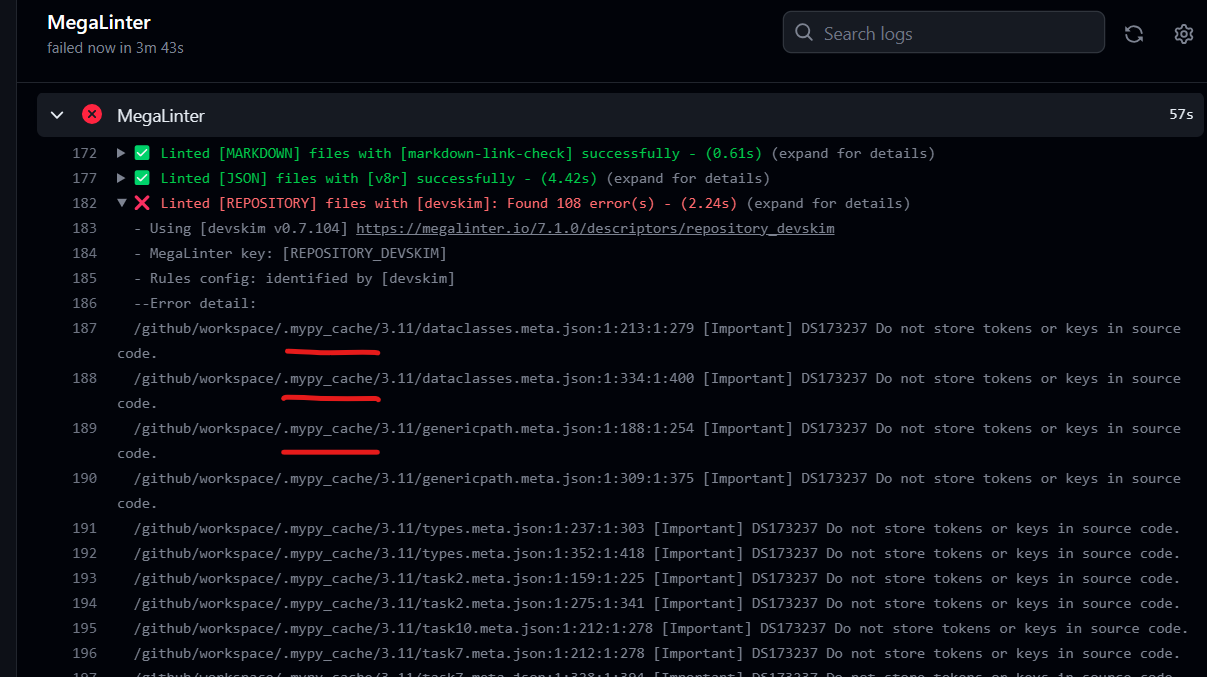
Task: Click line number 187
Action: 84,327
